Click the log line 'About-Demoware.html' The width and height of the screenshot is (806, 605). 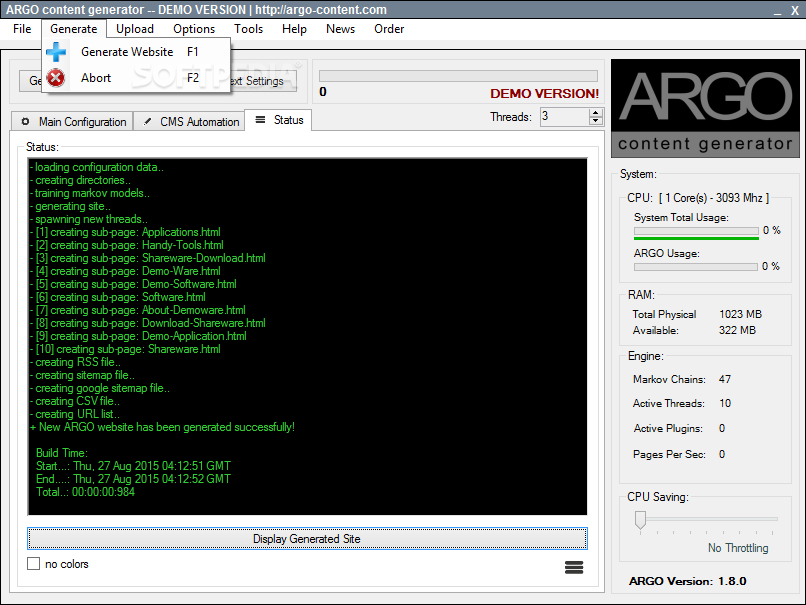(x=138, y=310)
